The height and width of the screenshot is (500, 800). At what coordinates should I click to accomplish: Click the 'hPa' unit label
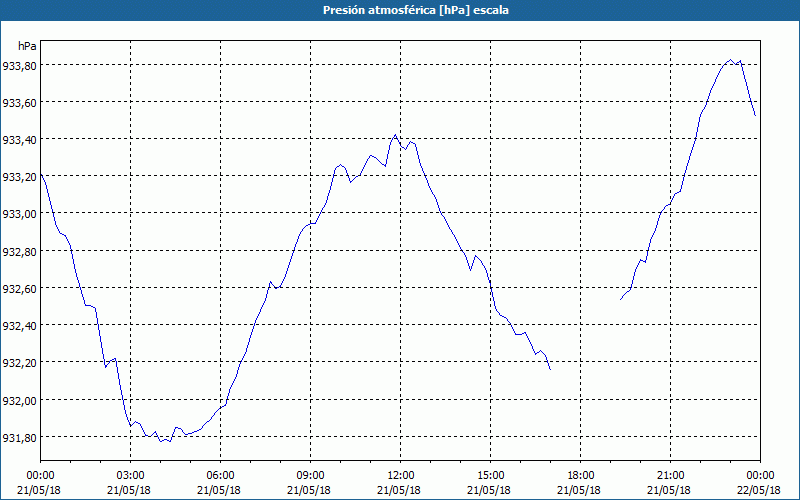pos(27,46)
